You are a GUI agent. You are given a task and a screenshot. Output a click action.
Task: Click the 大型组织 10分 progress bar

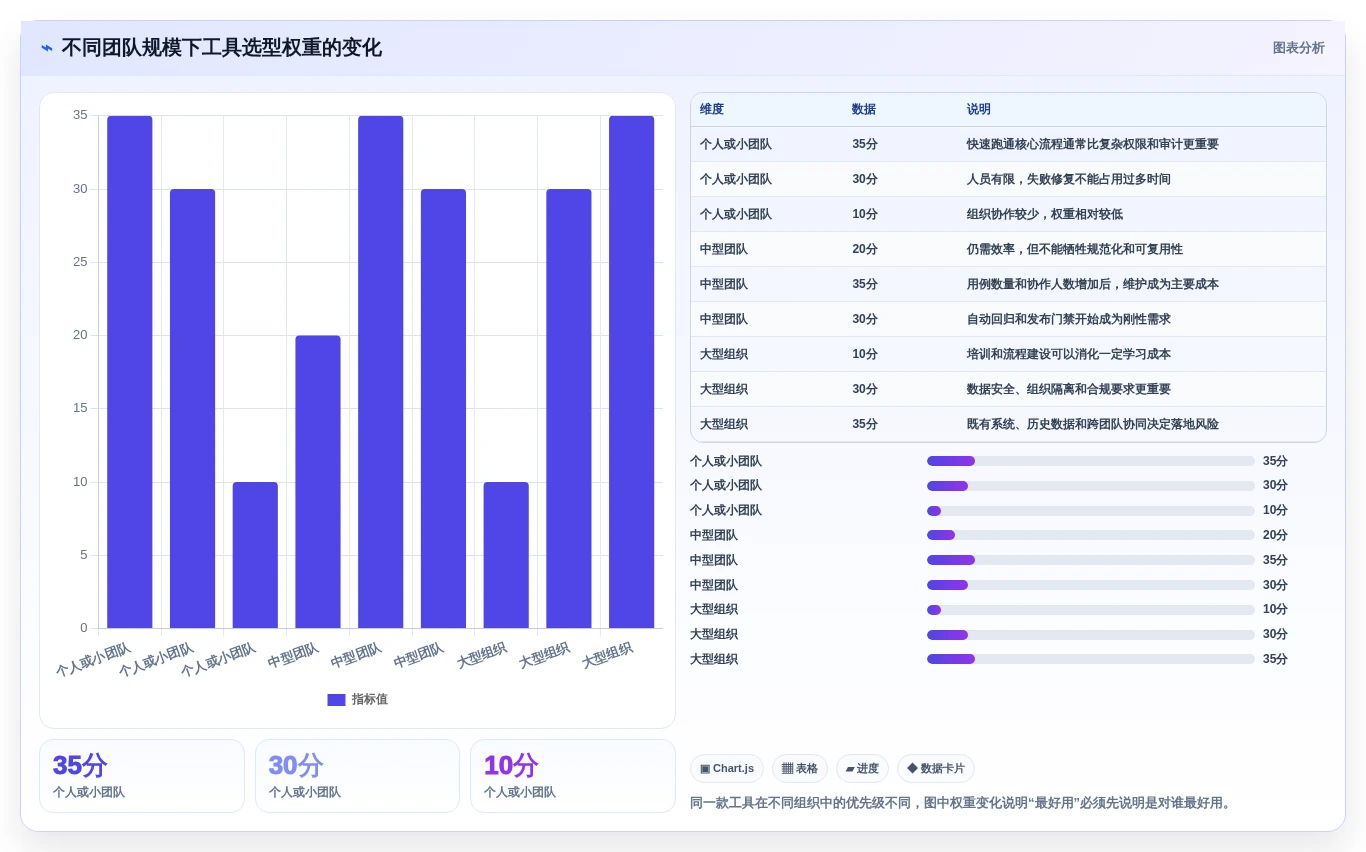click(x=1090, y=610)
